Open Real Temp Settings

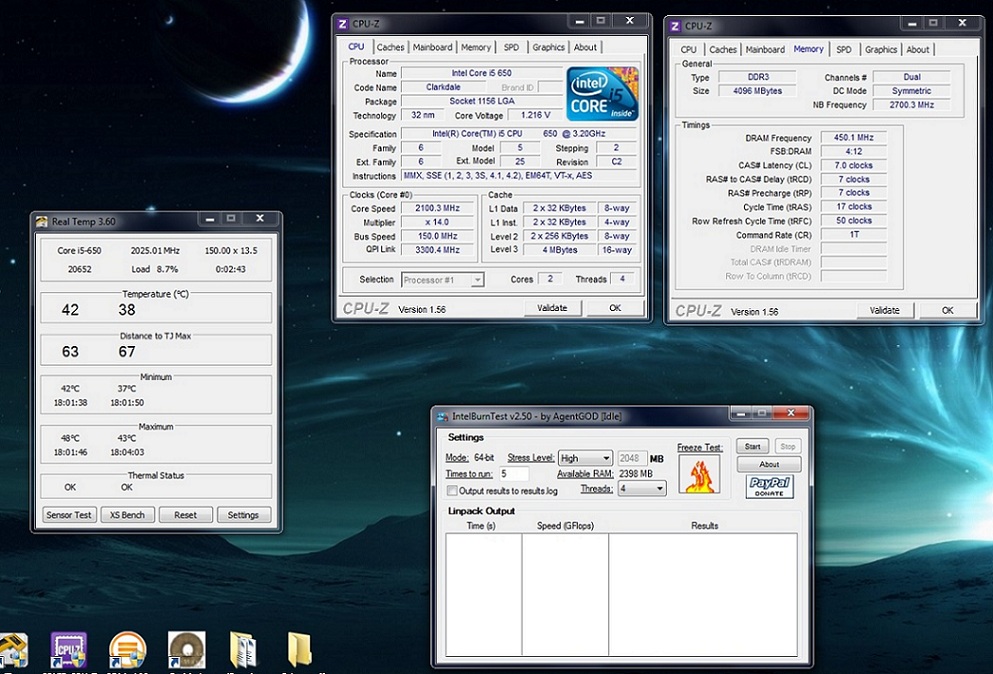pos(243,515)
